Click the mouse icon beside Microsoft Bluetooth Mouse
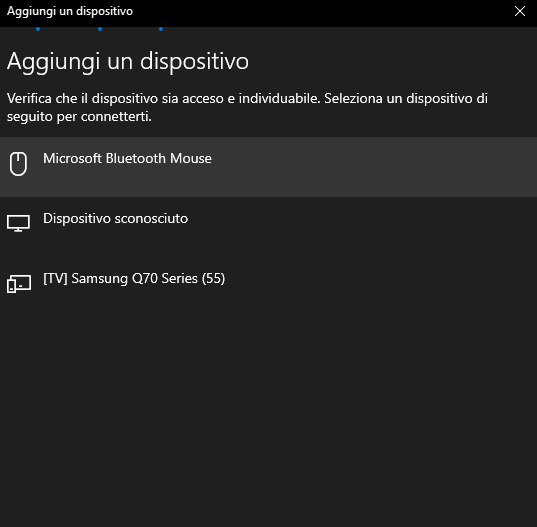 click(18, 164)
